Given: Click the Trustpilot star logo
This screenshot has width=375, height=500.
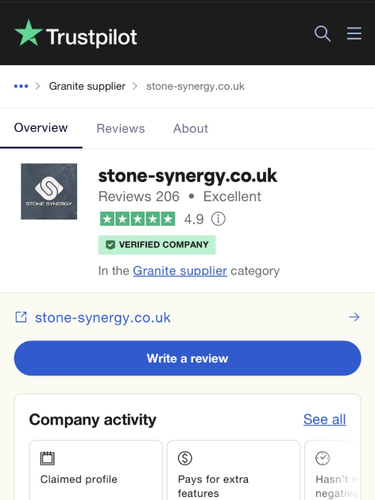Looking at the screenshot, I should click(x=29, y=33).
